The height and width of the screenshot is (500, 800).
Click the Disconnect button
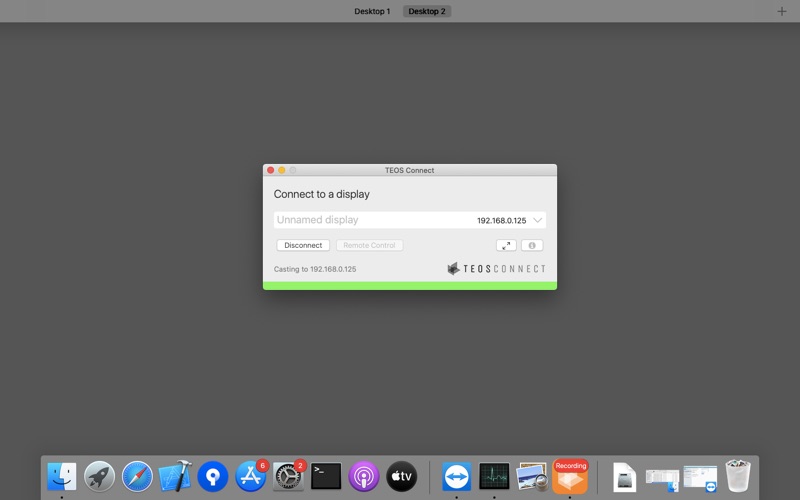point(303,245)
